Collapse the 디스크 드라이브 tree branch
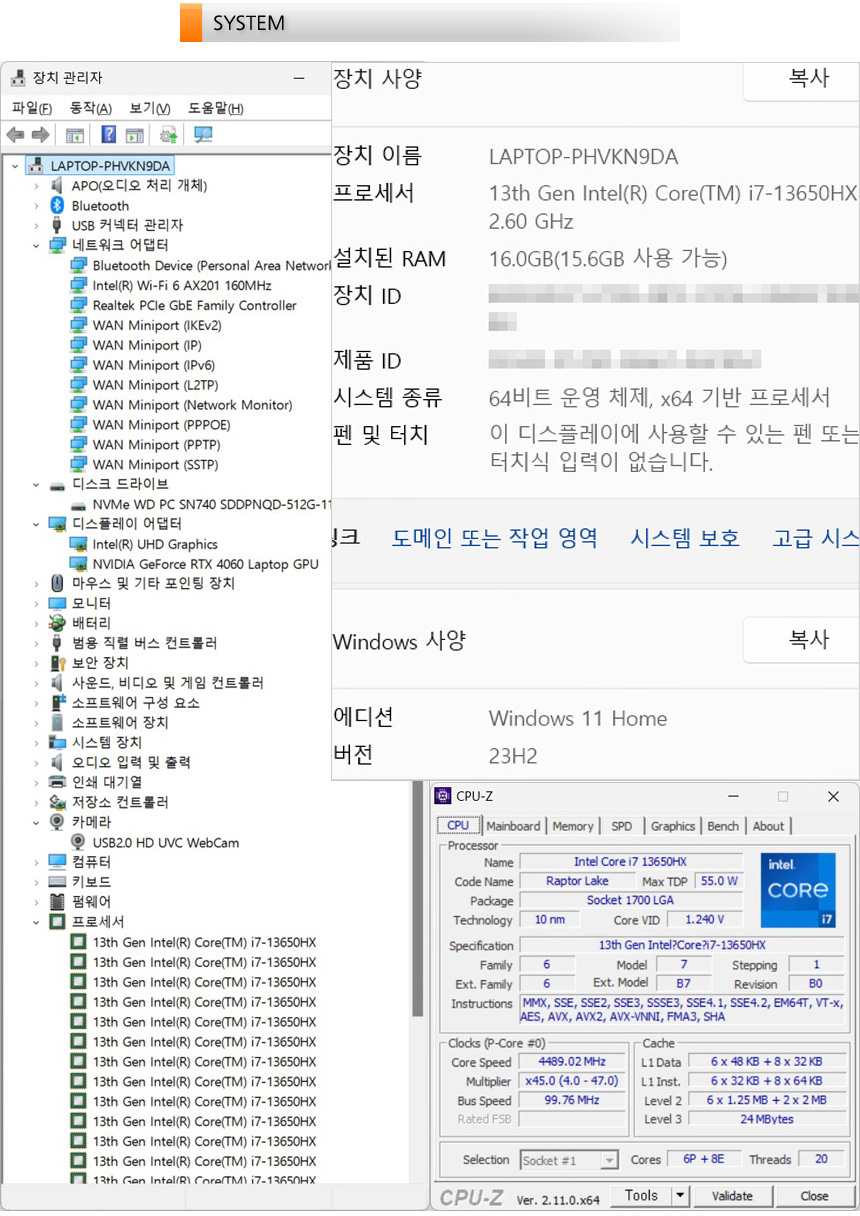Screen dimensions: 860x1216 point(37,484)
